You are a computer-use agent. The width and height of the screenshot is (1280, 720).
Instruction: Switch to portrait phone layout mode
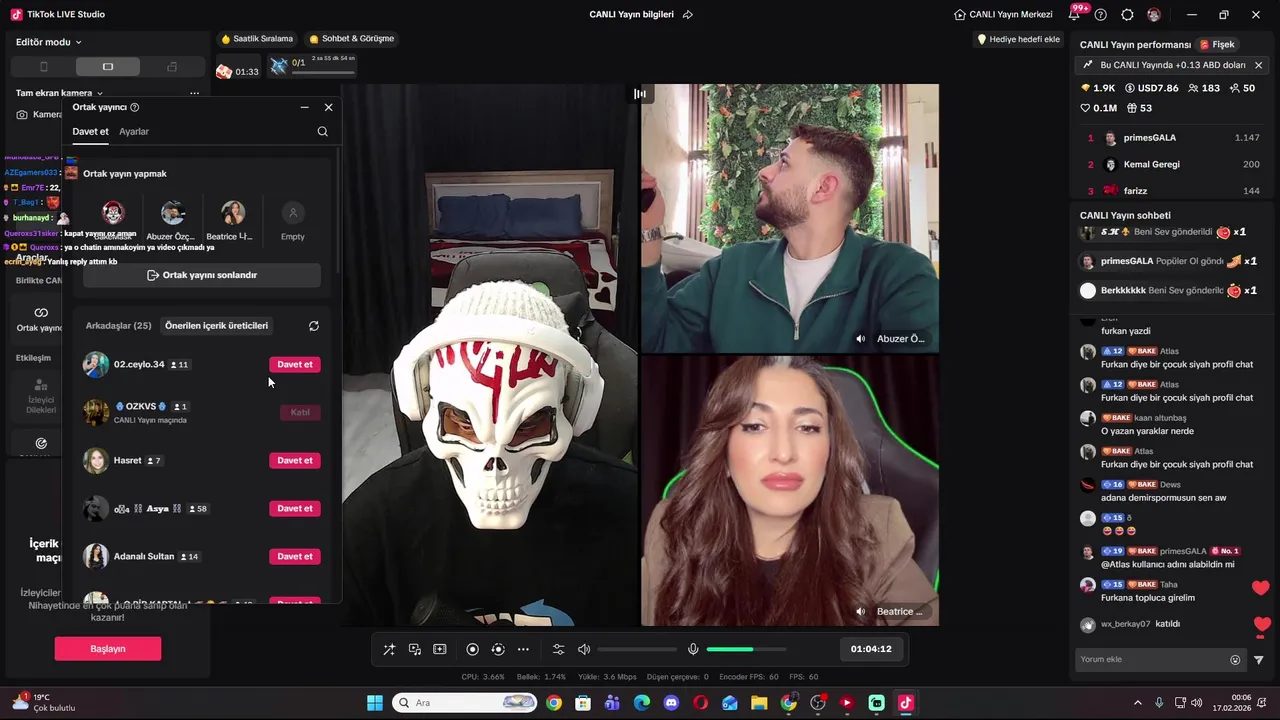coord(43,67)
